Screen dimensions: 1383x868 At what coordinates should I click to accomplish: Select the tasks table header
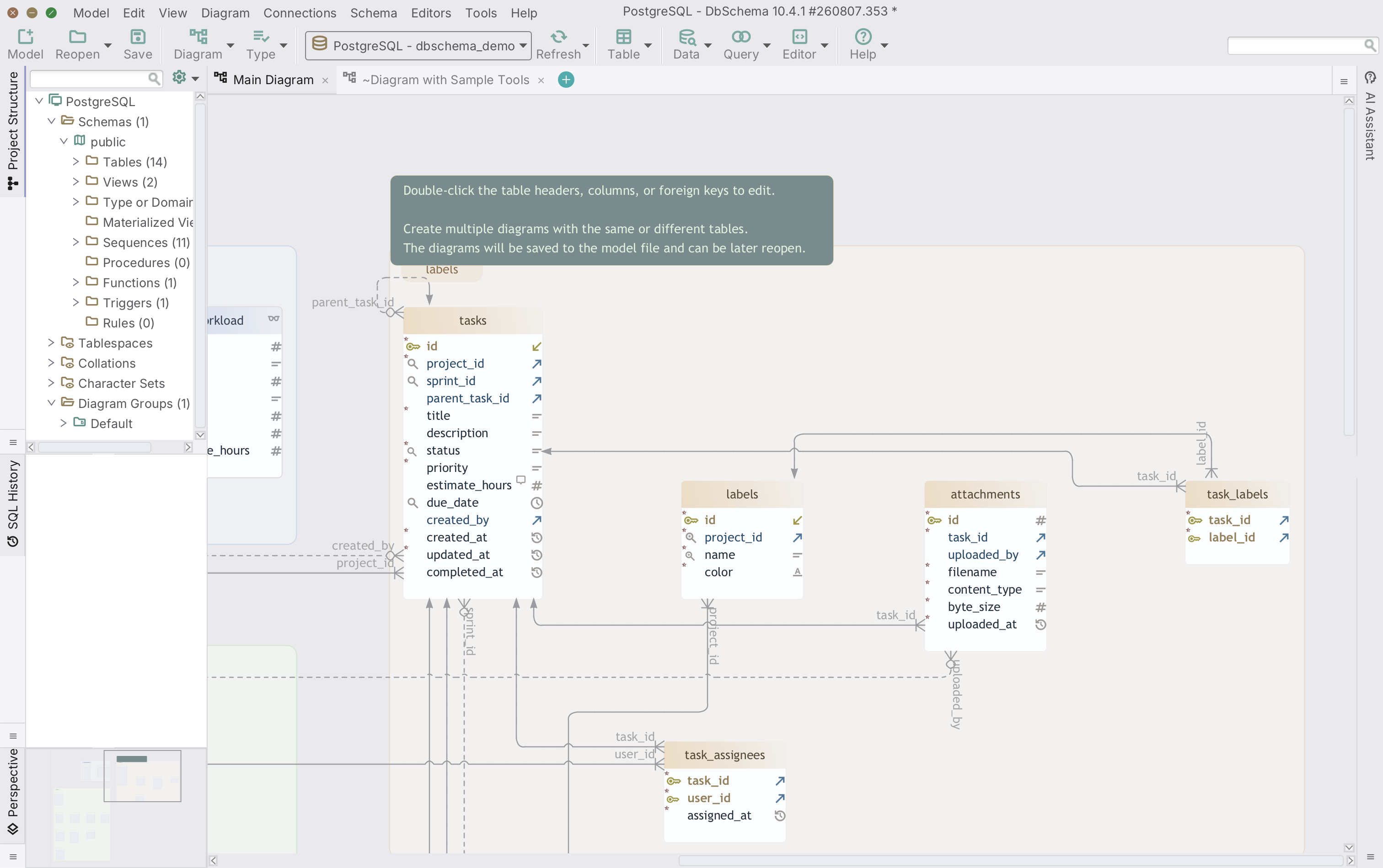pyautogui.click(x=472, y=320)
